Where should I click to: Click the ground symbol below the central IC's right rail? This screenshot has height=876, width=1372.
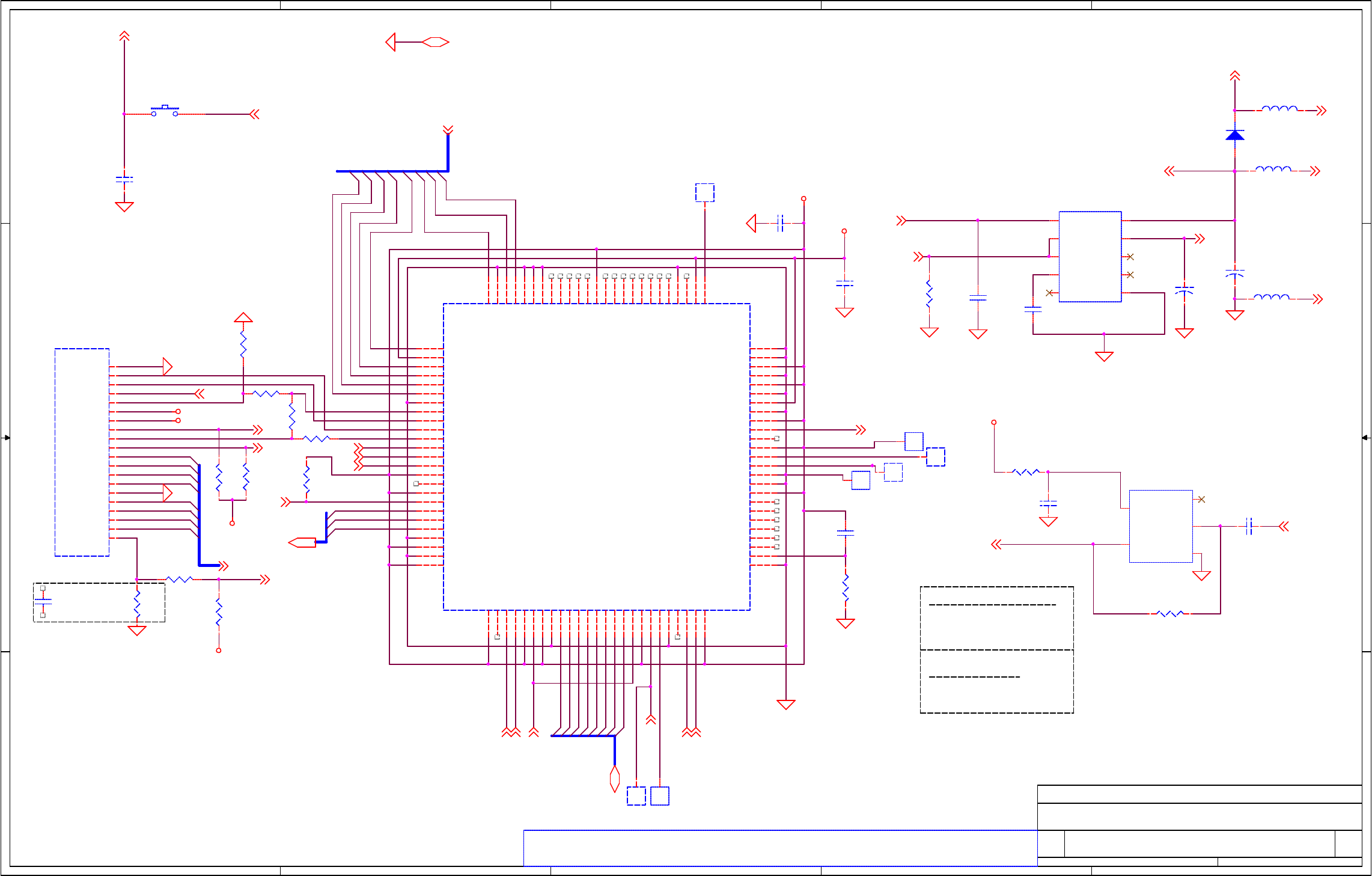tap(786, 705)
